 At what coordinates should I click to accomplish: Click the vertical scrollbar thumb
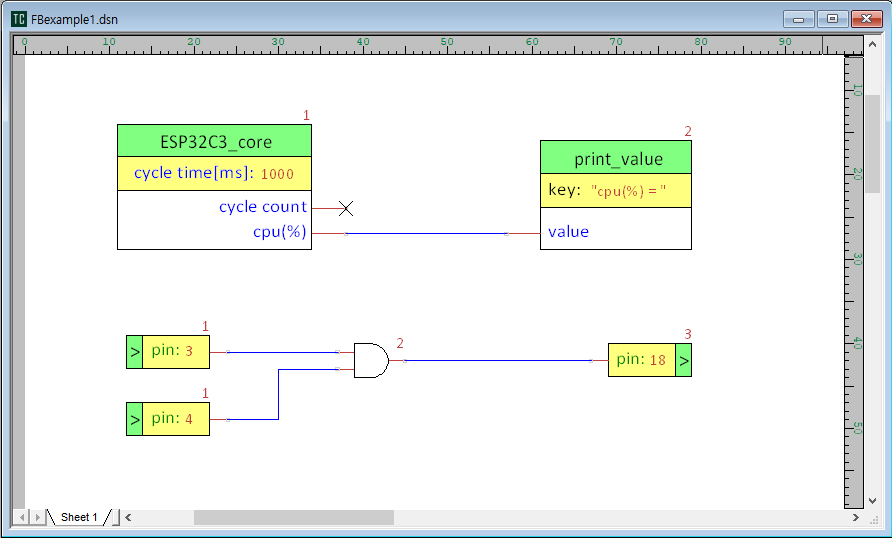point(873,144)
